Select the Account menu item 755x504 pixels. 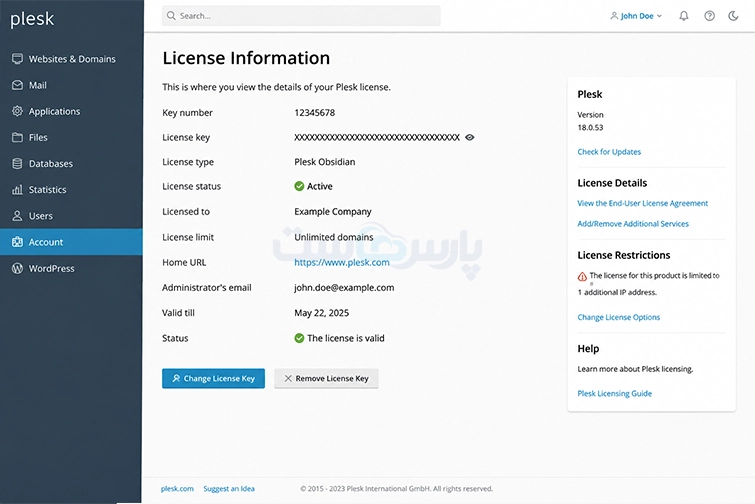coord(71,242)
